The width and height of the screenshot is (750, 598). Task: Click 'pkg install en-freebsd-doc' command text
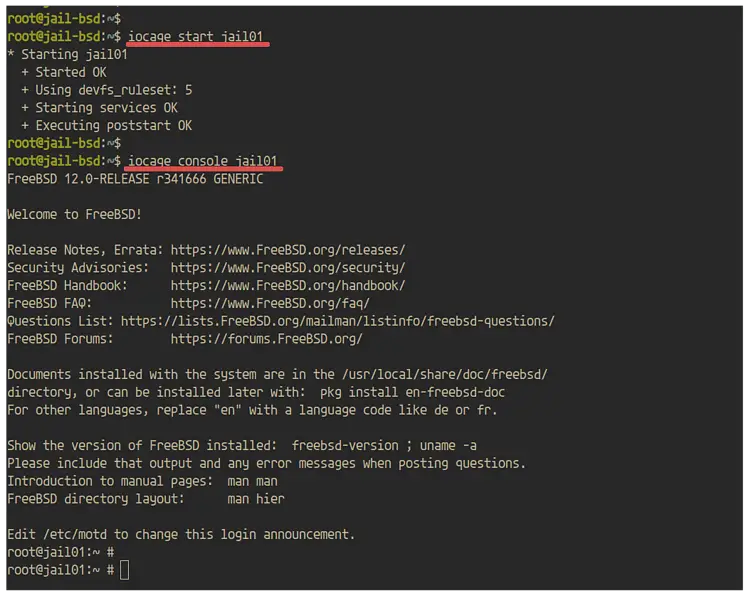tap(412, 392)
